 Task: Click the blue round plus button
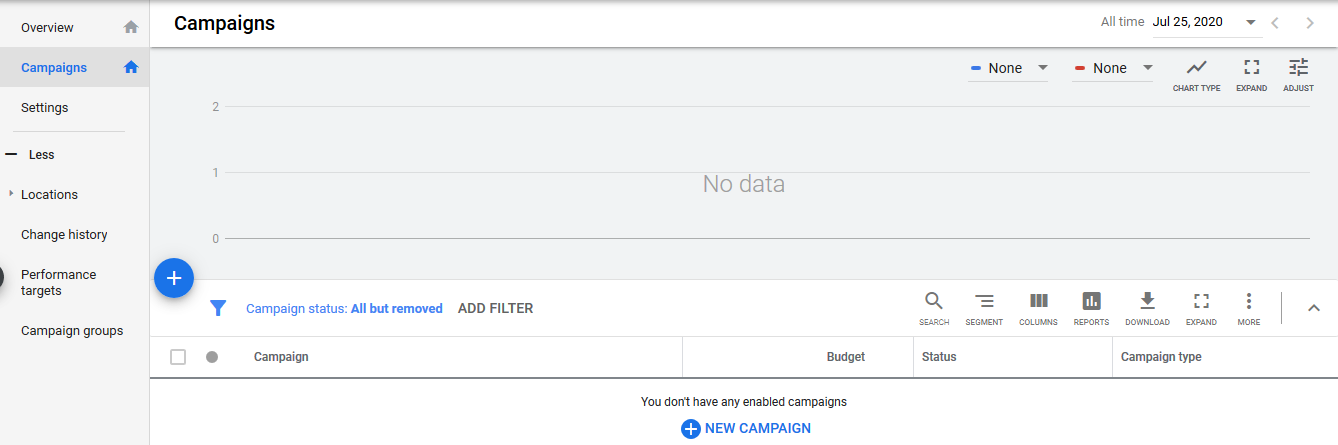coord(174,278)
